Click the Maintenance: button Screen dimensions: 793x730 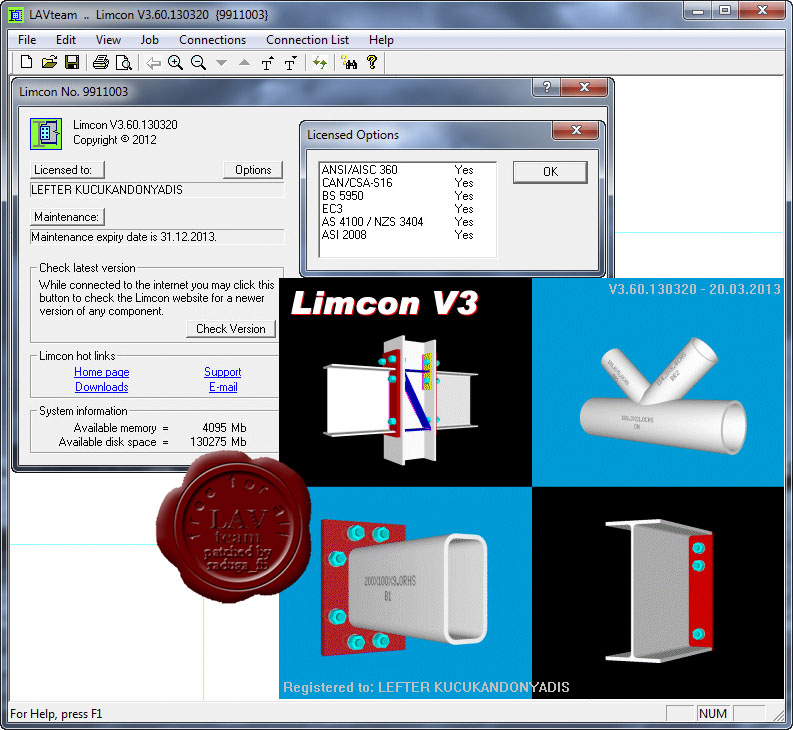(x=67, y=217)
